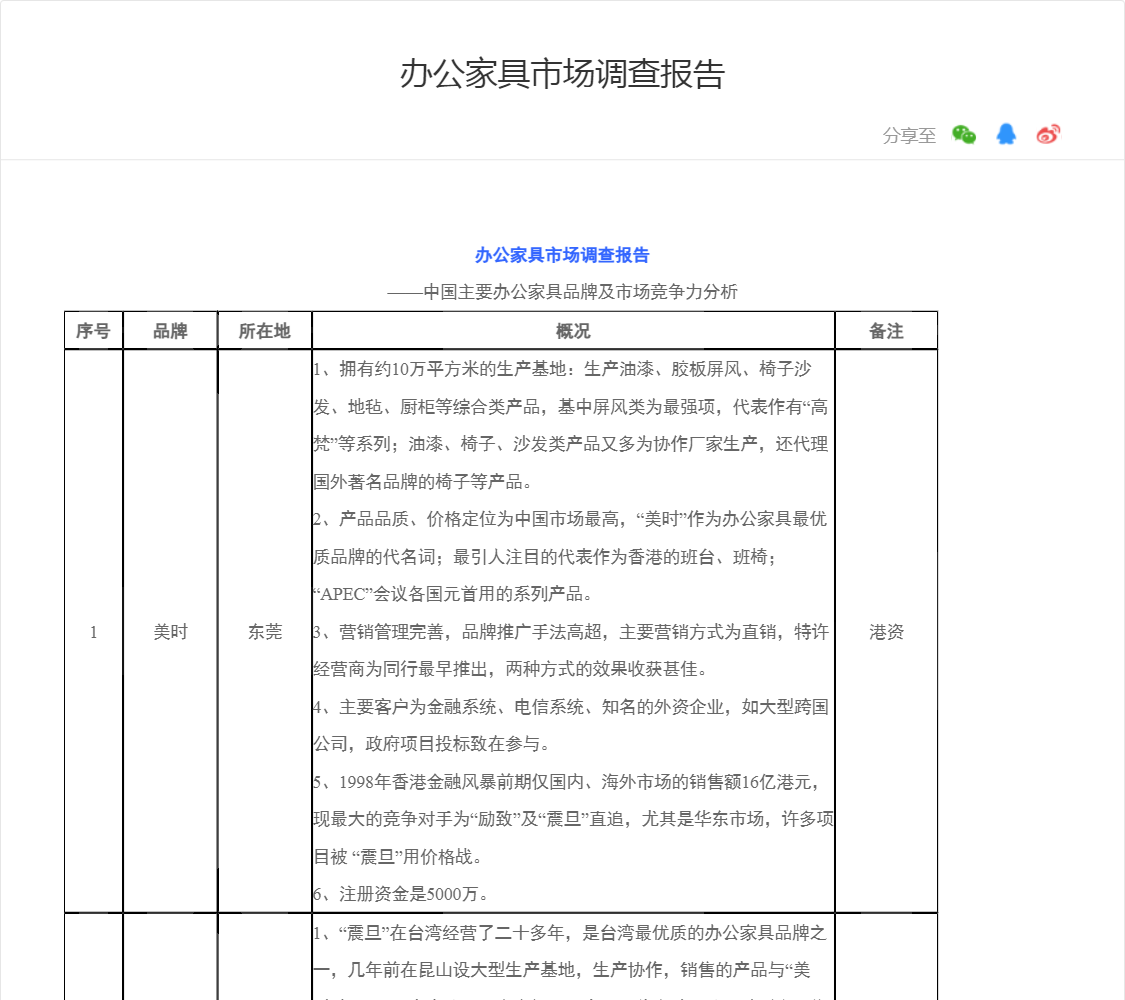
Task: Click the main page title 办公家具市场调查报告
Action: 562,74
